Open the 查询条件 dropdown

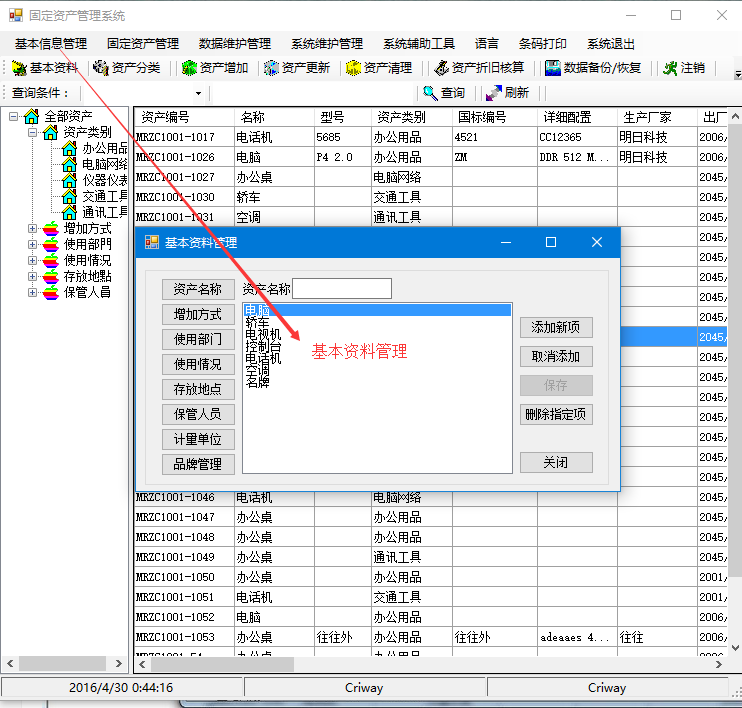click(198, 93)
